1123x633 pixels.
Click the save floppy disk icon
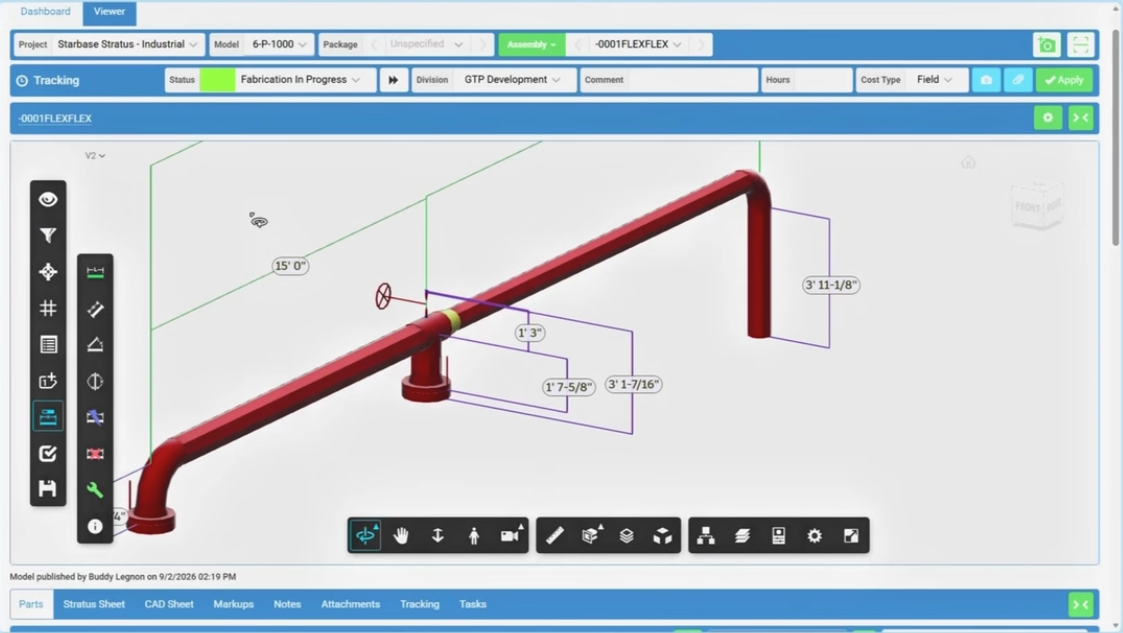point(48,489)
